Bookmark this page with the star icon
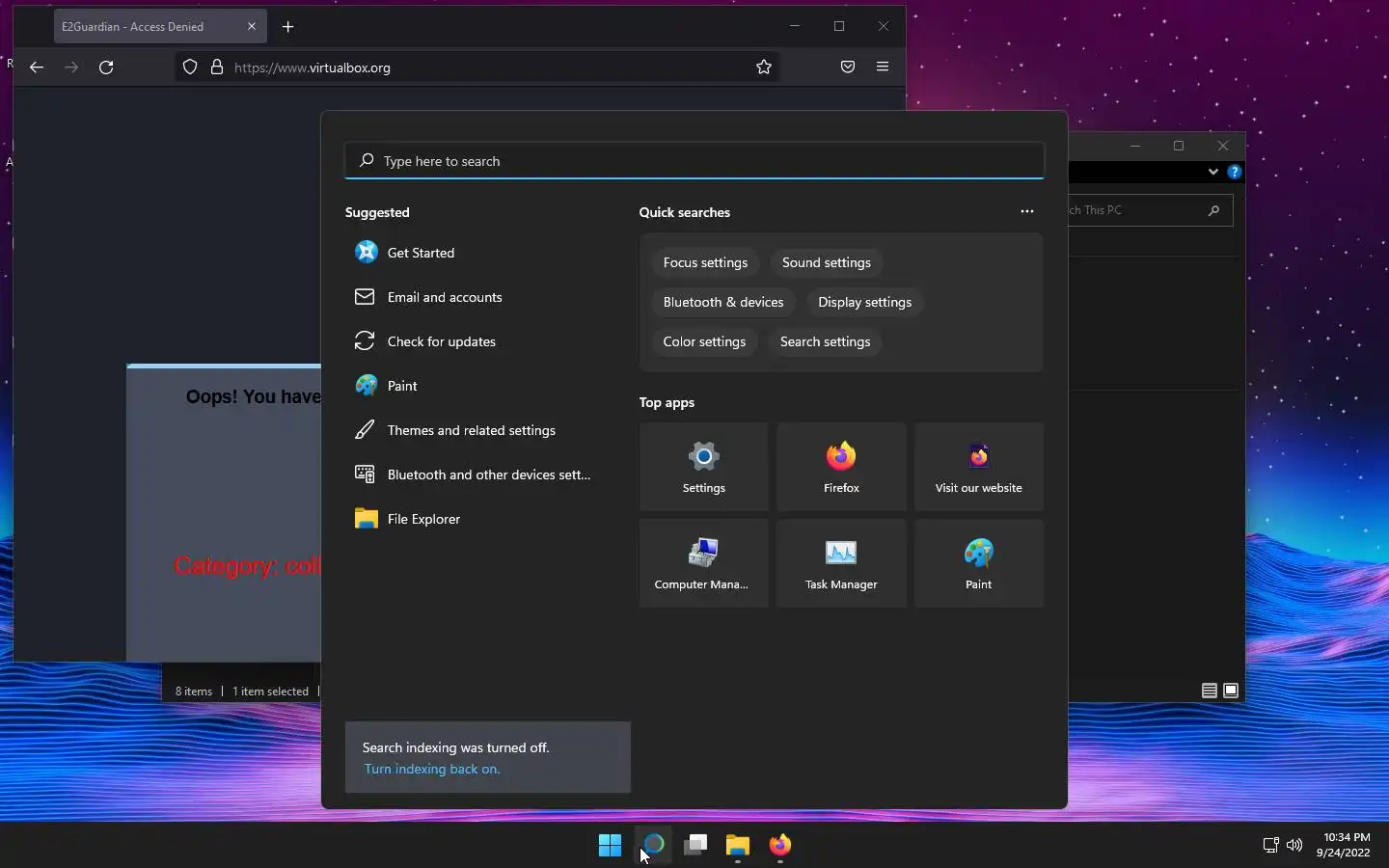 click(x=764, y=68)
